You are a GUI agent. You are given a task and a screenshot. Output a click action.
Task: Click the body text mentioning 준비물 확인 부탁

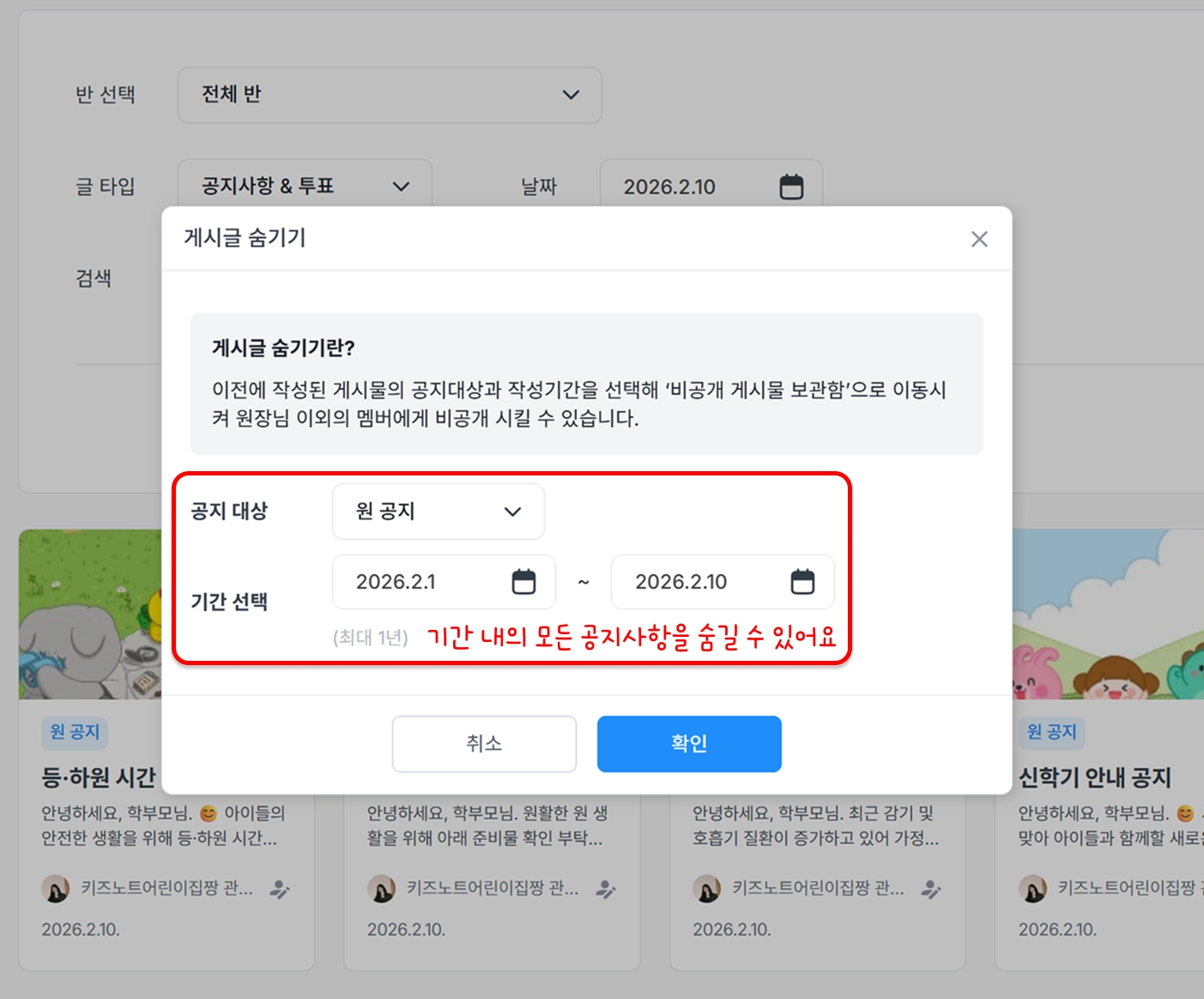[487, 826]
